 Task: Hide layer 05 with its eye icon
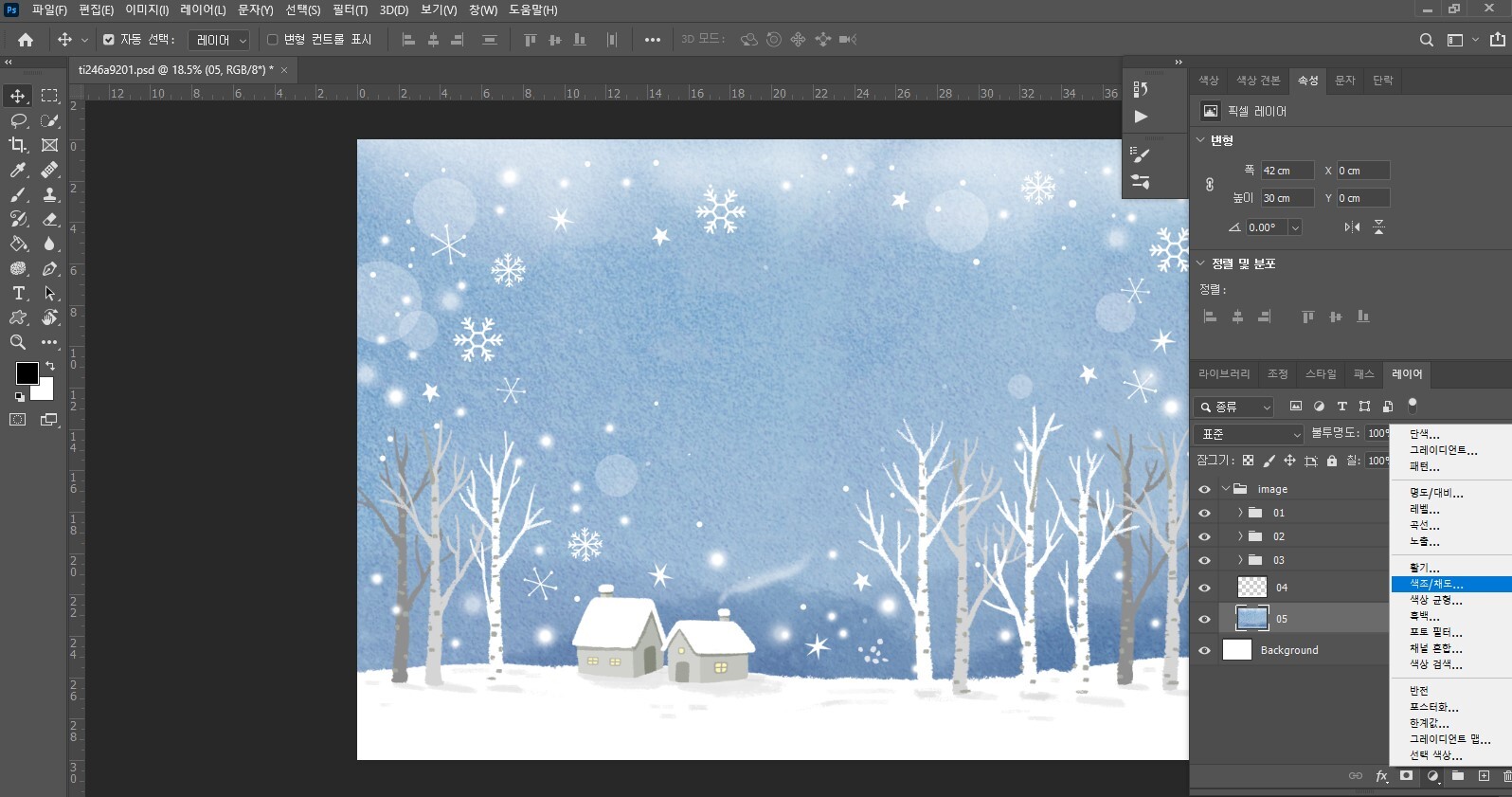coord(1205,620)
